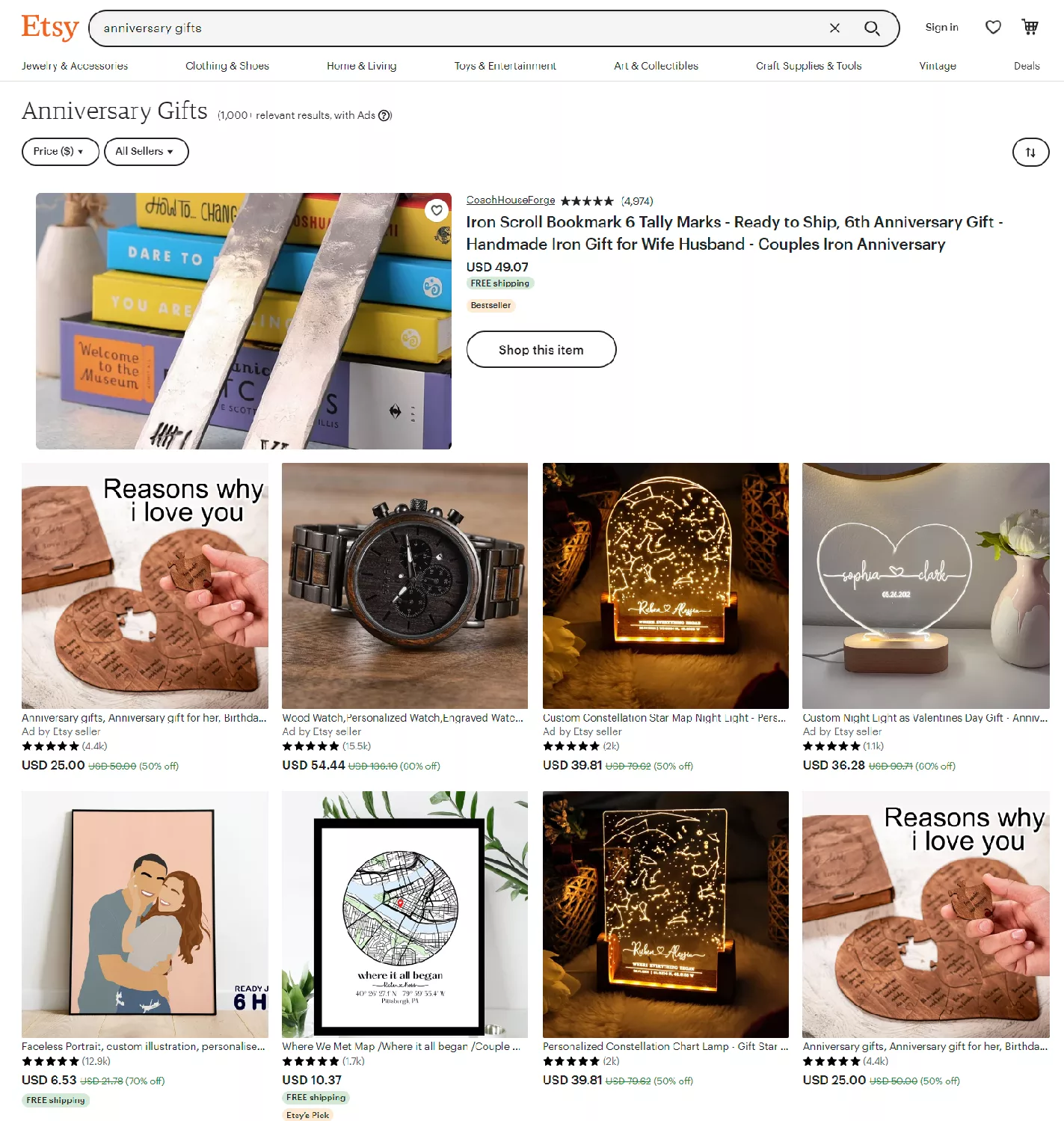
Task: Expand the Price ($) filter dropdown
Action: pos(61,151)
